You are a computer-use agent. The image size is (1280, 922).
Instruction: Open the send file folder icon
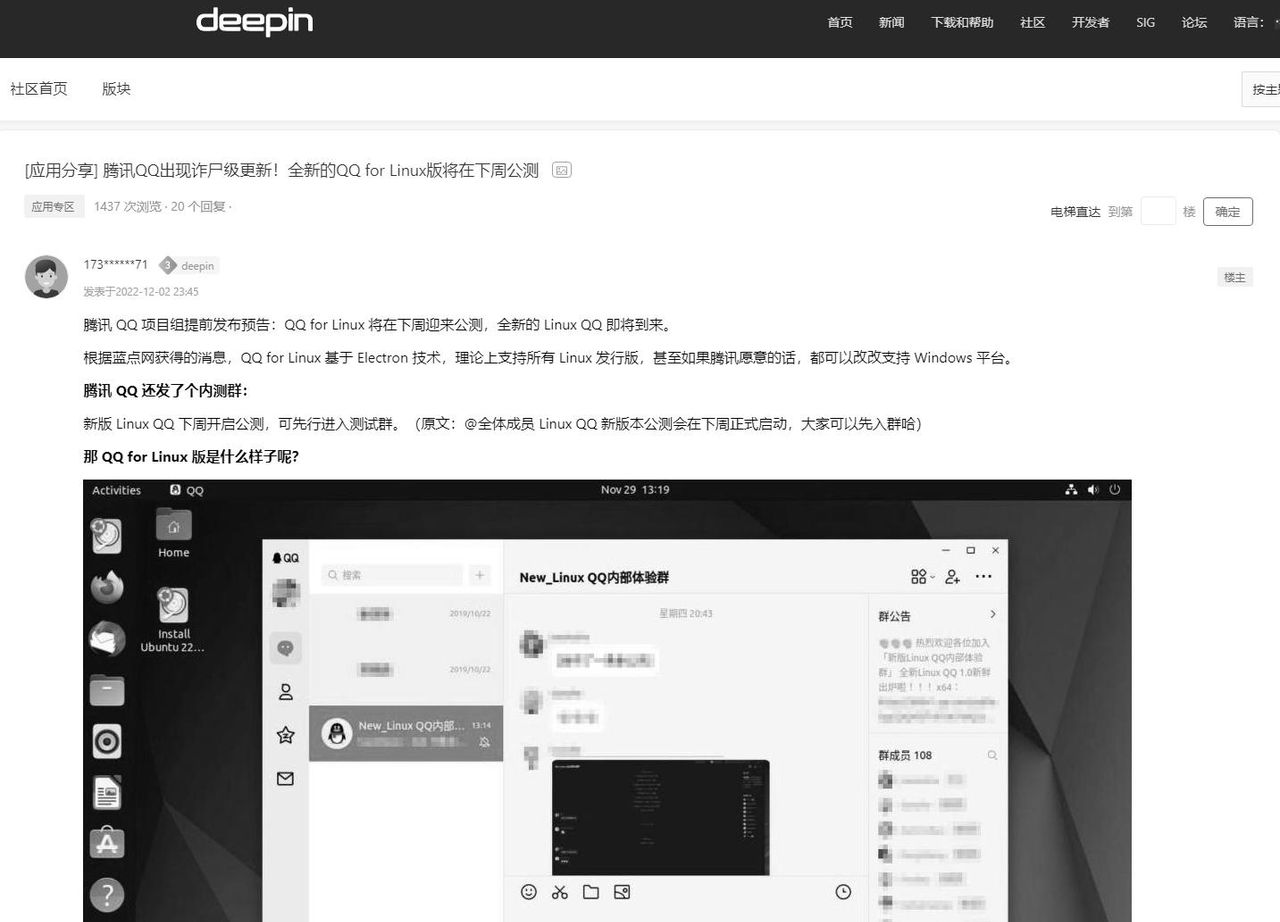(x=590, y=892)
